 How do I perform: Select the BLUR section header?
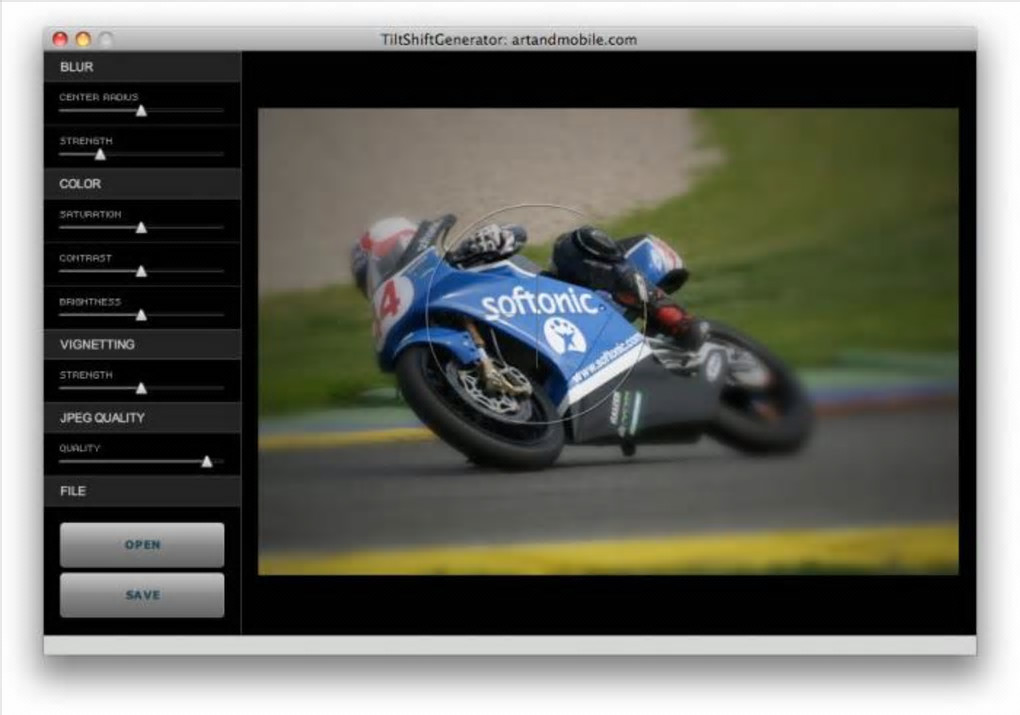142,66
